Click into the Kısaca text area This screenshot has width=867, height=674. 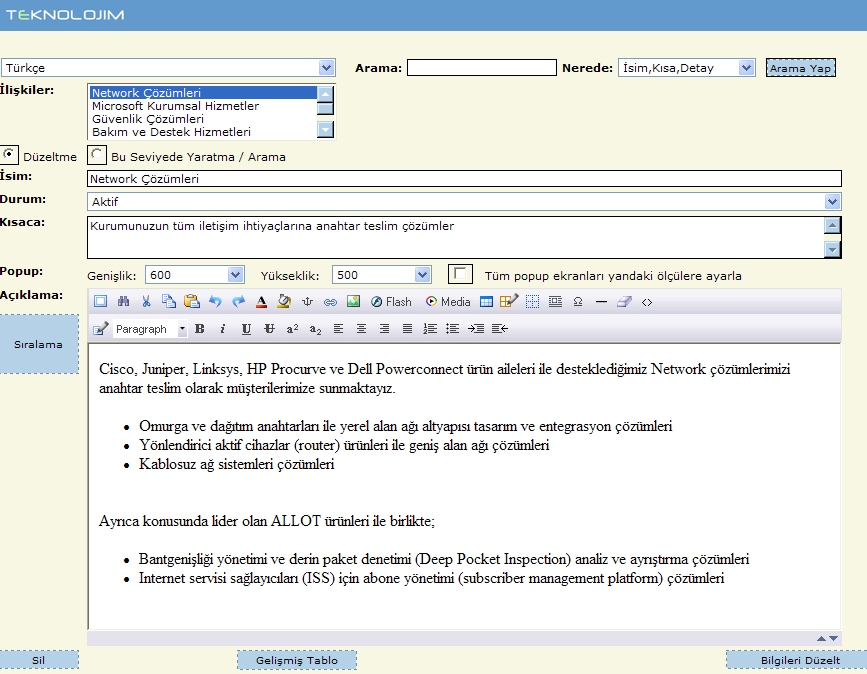click(455, 238)
